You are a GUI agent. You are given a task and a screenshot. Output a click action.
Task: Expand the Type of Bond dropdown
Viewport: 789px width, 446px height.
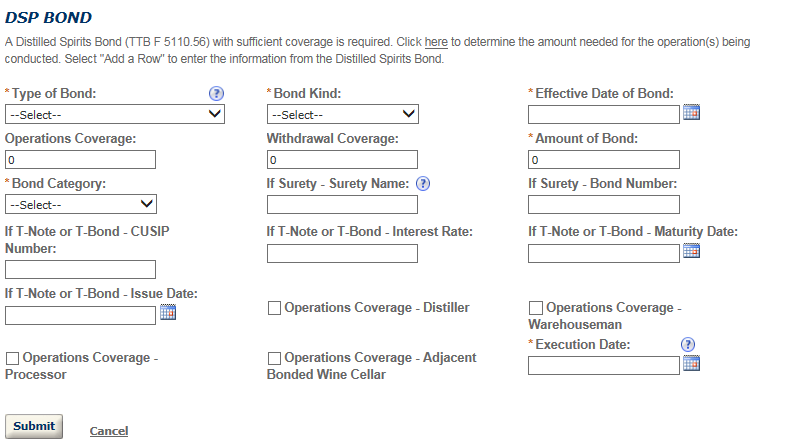click(x=115, y=114)
